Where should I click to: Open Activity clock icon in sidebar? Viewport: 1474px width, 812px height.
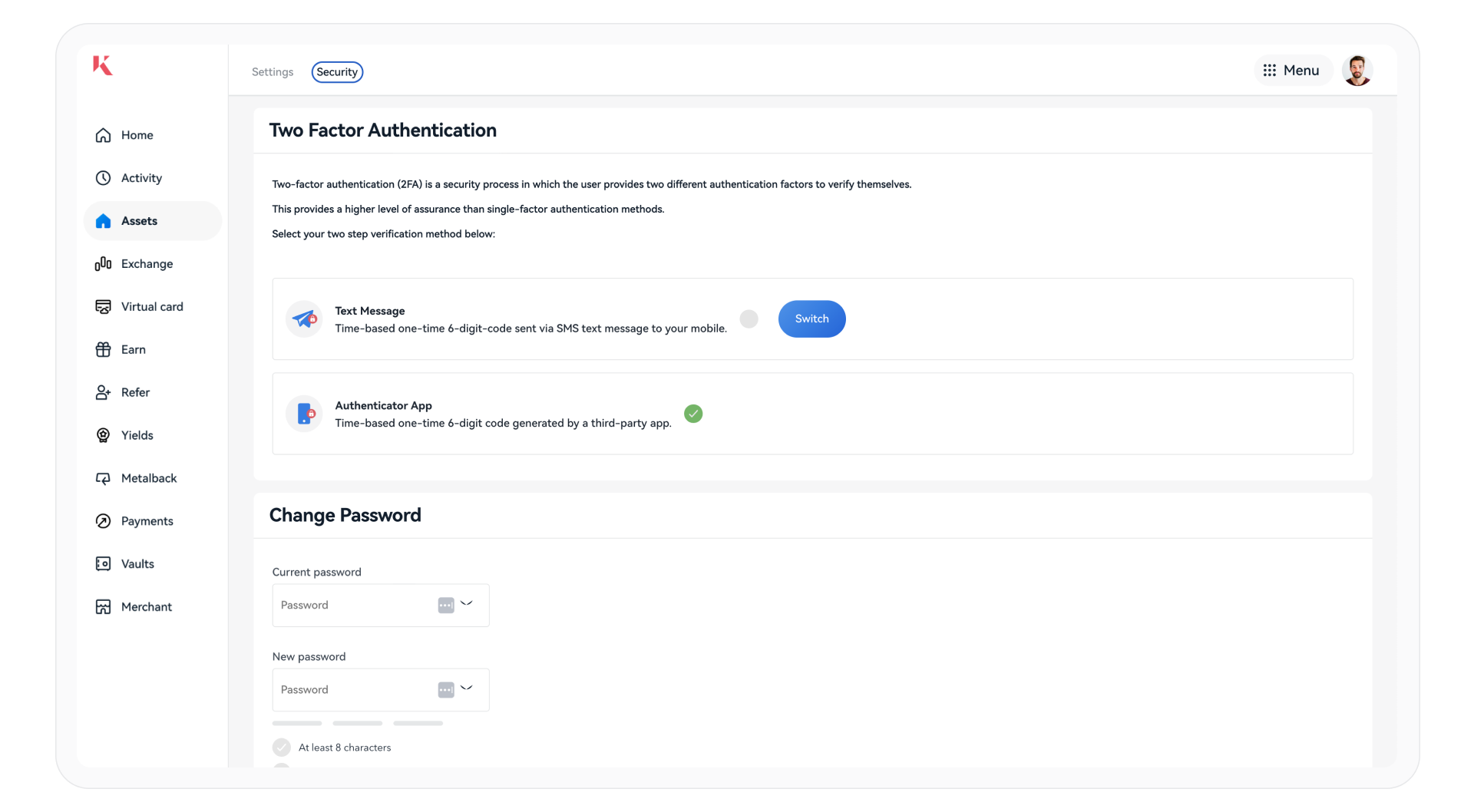pyautogui.click(x=103, y=178)
